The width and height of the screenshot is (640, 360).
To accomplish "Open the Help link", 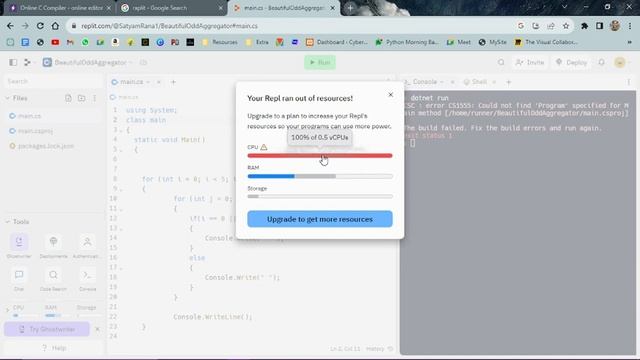I will 54,348.
